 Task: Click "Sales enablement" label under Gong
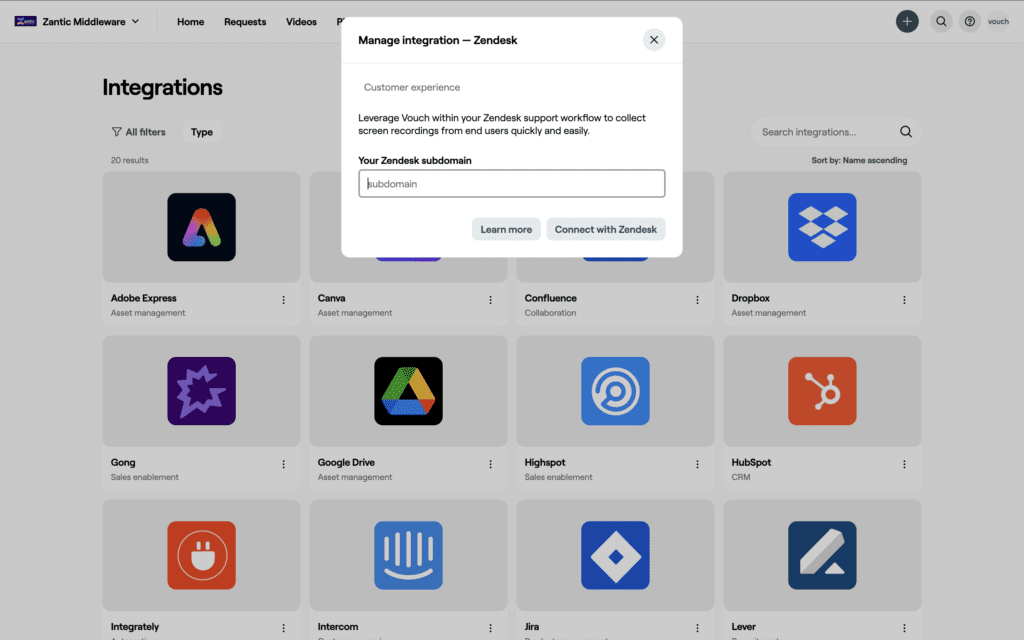(144, 477)
